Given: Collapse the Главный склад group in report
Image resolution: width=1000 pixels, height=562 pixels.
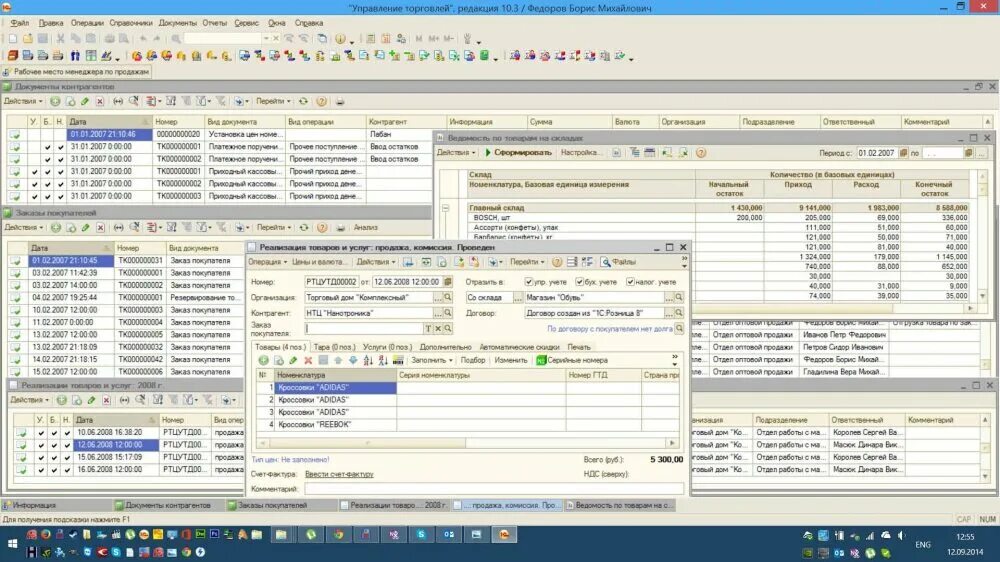Looking at the screenshot, I should 446,208.
